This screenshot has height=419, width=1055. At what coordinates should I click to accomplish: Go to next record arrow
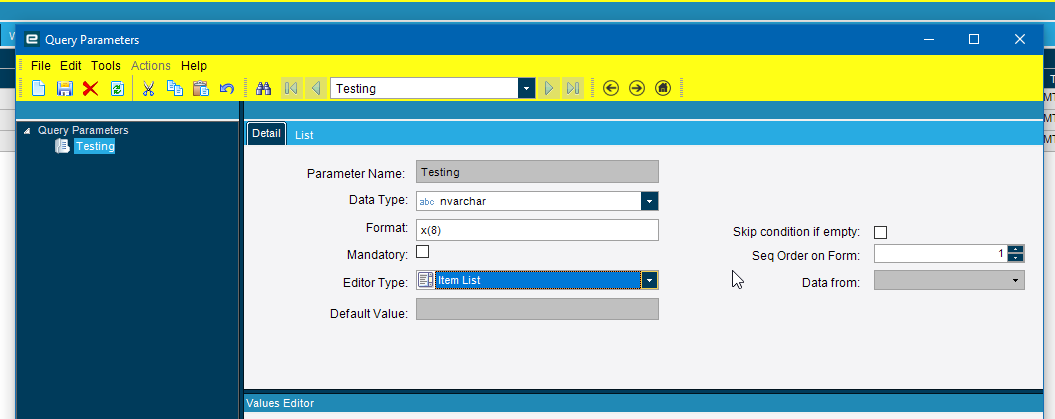click(549, 88)
